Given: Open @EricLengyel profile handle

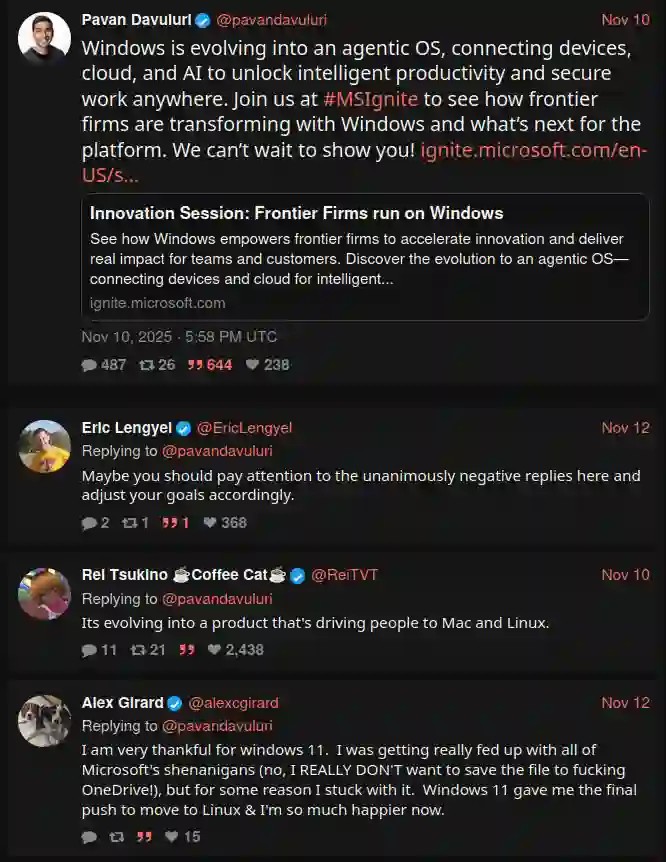Looking at the screenshot, I should [x=244, y=428].
